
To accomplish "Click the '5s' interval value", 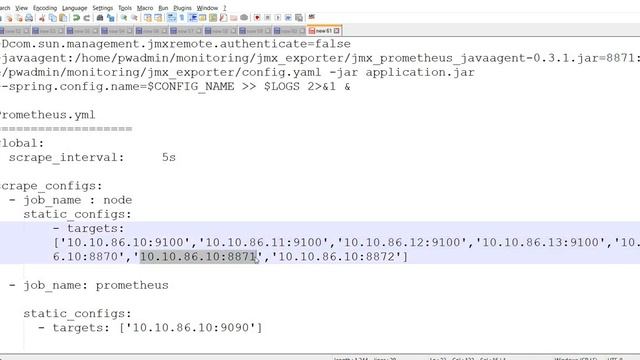I will [x=169, y=157].
